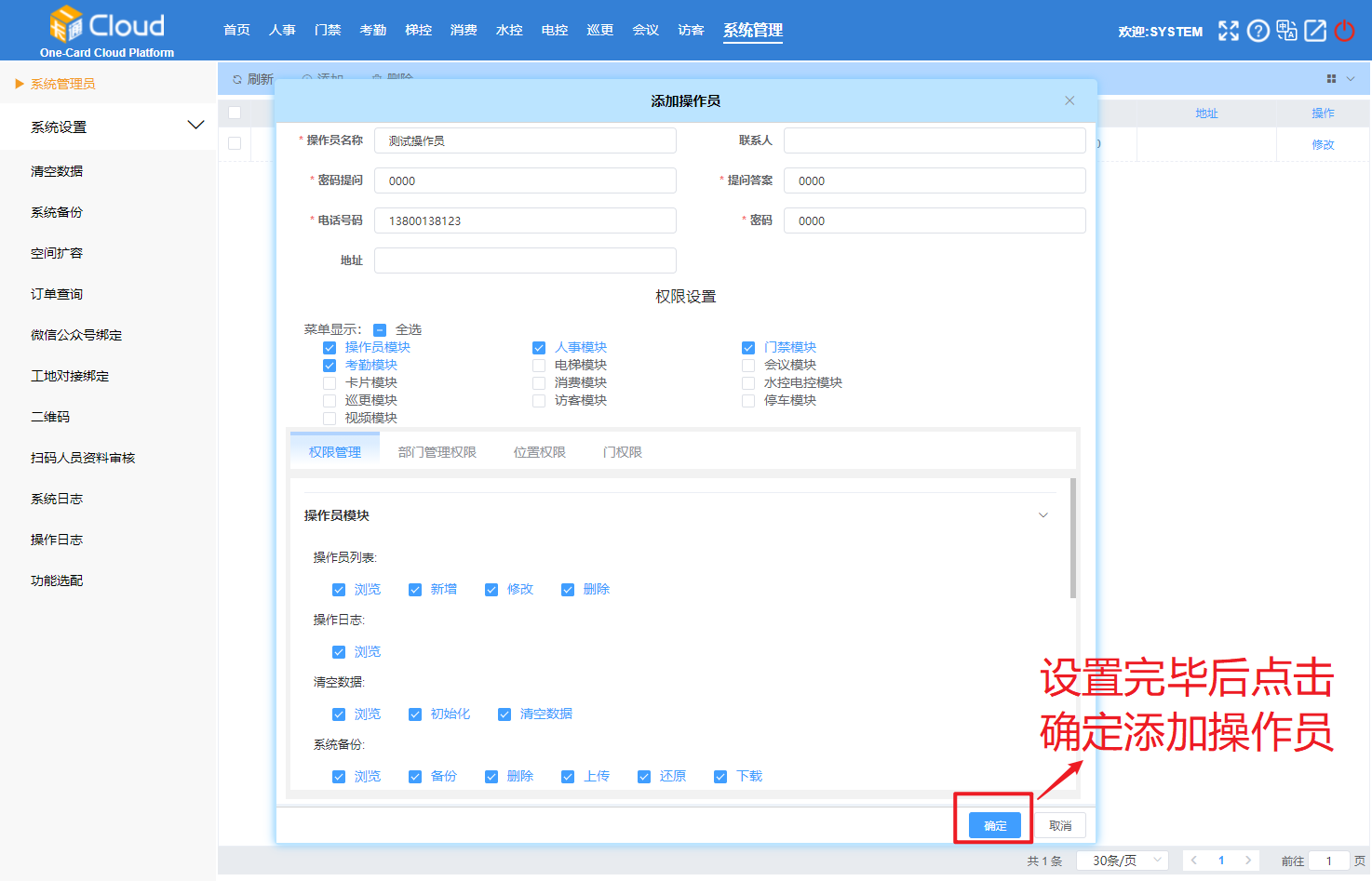The width and height of the screenshot is (1372, 881).
Task: Disable the 考勤模块 checkbox
Action: pyautogui.click(x=330, y=365)
